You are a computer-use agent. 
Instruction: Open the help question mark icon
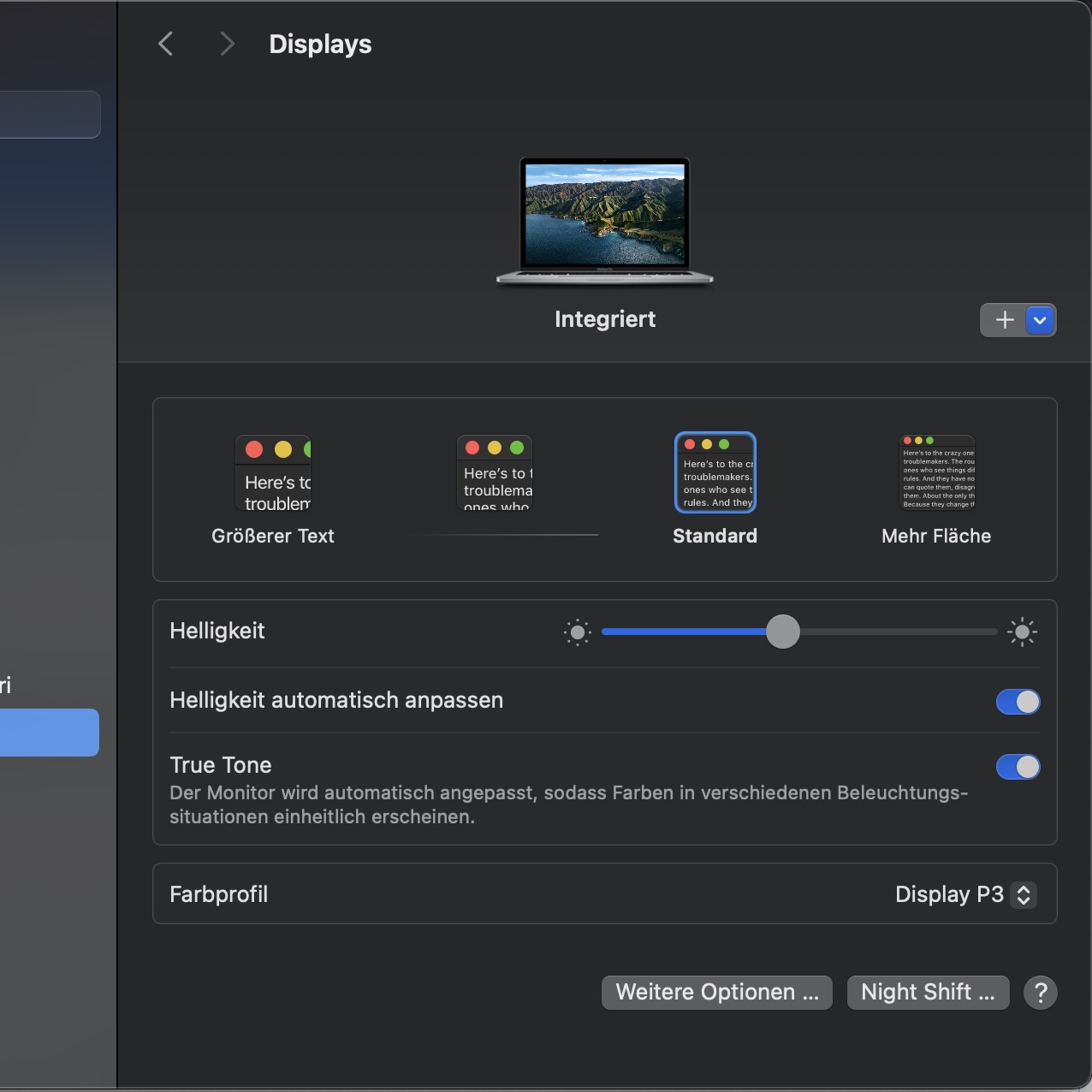1042,993
